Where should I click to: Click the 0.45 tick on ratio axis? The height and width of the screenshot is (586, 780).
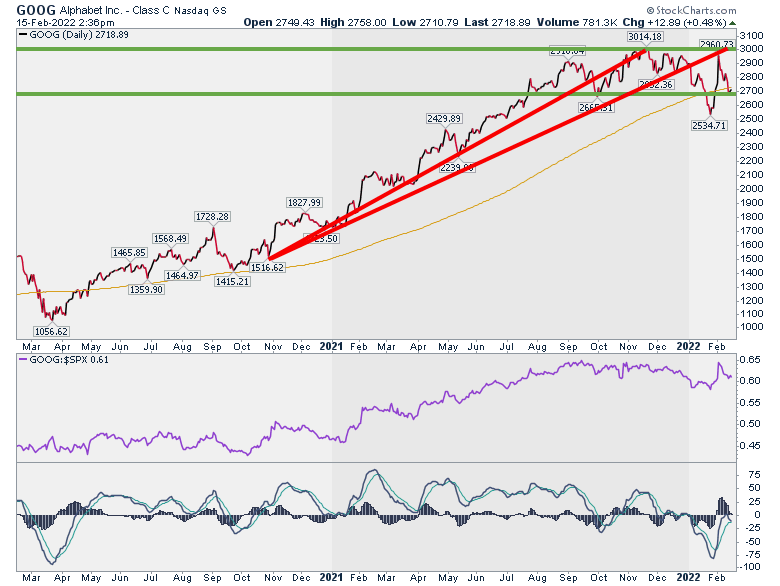coord(750,446)
